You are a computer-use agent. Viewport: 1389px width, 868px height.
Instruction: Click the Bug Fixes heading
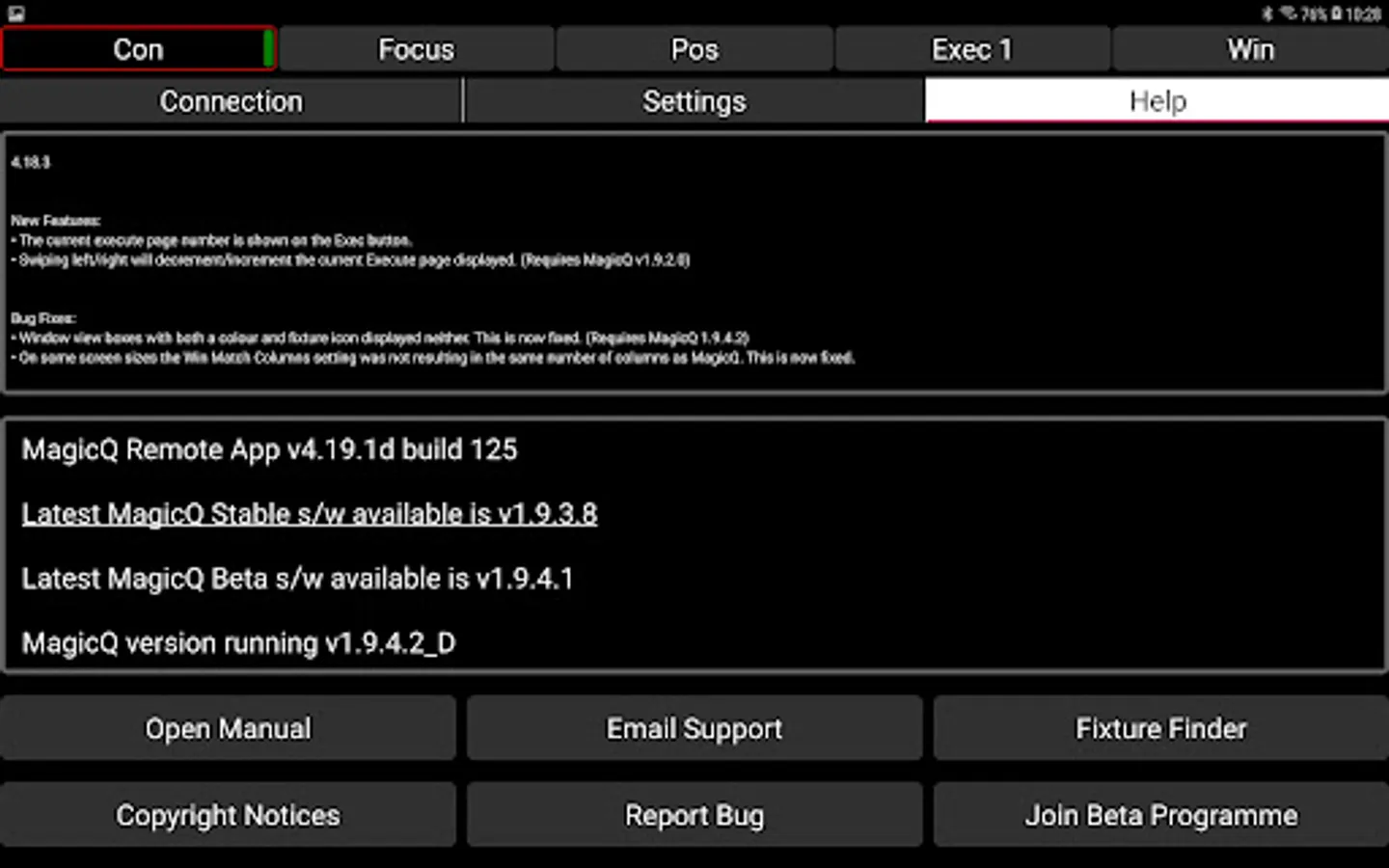click(43, 318)
